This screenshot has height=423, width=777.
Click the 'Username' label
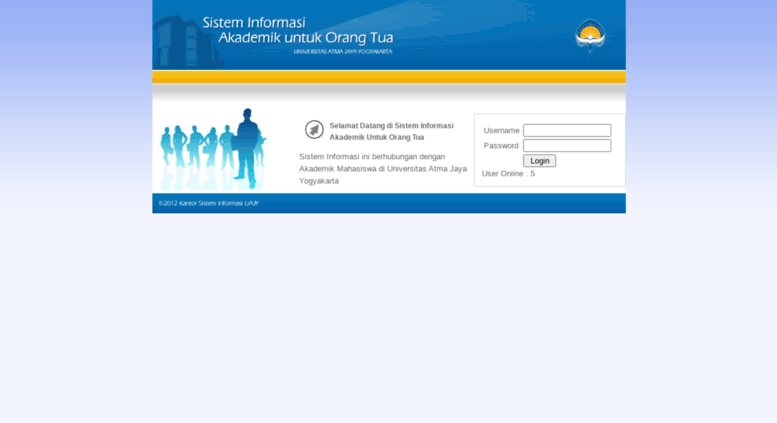pyautogui.click(x=501, y=130)
